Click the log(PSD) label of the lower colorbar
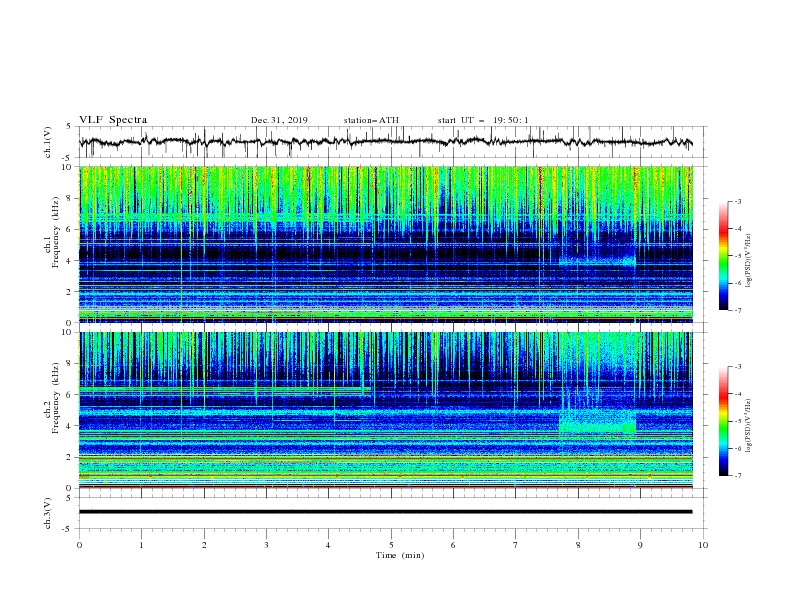792x612 pixels. [x=748, y=426]
